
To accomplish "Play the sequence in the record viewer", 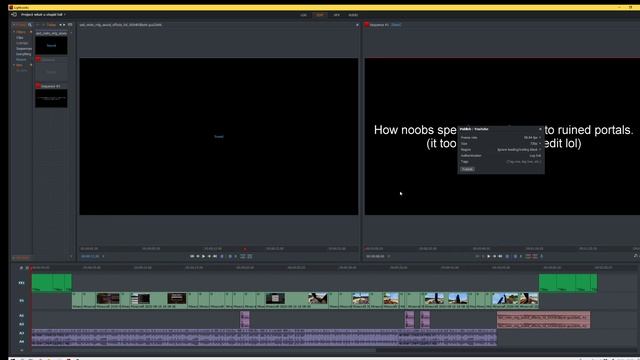I will coord(489,256).
